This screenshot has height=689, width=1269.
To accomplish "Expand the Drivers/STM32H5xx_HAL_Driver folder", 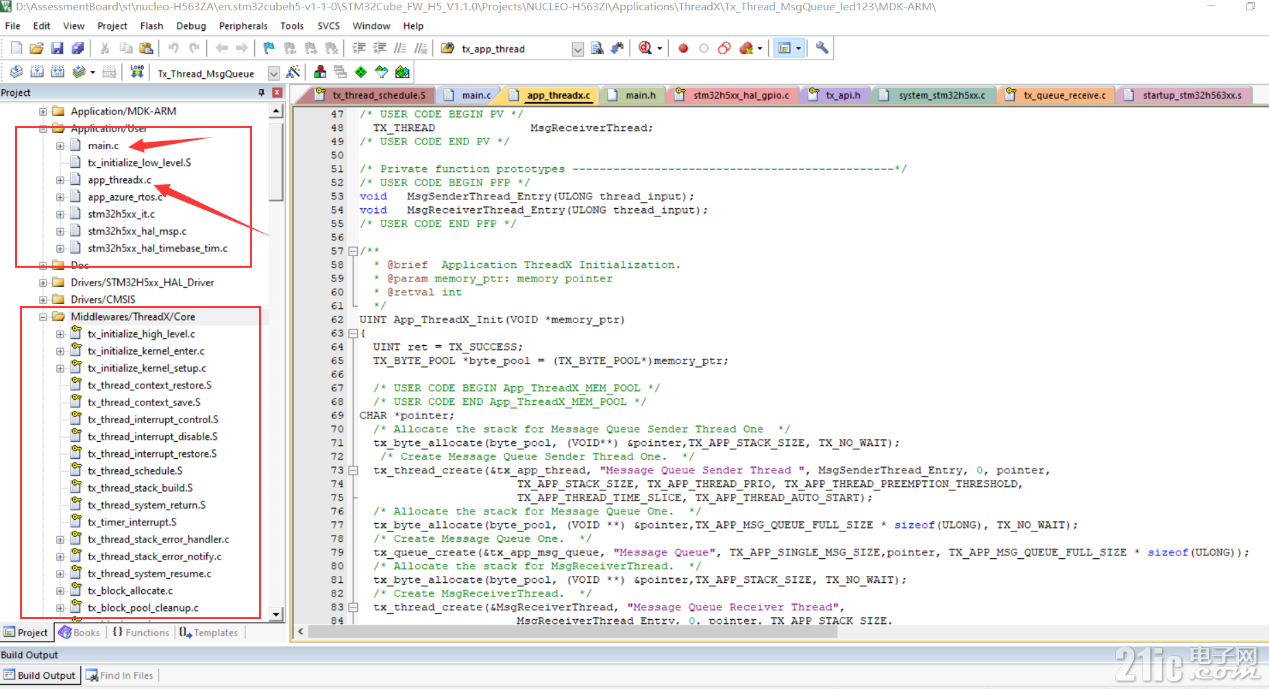I will tap(43, 282).
